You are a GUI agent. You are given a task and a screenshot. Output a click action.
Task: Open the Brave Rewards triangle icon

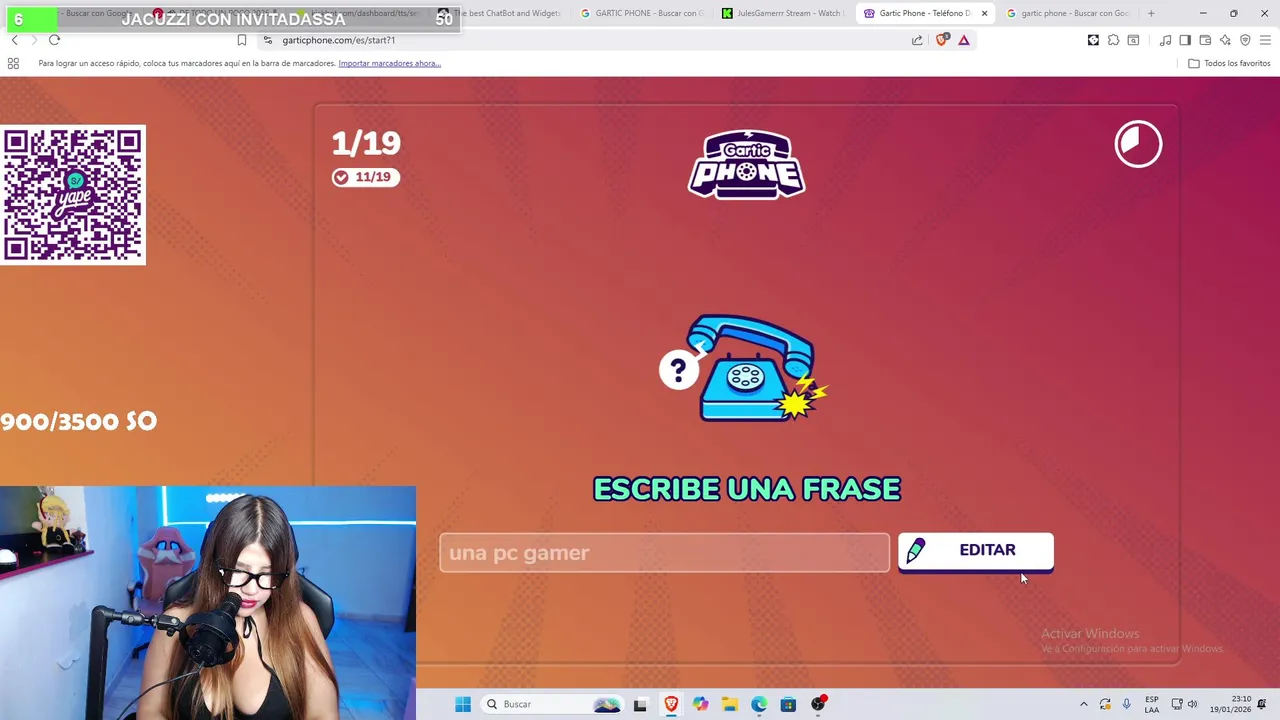point(964,40)
